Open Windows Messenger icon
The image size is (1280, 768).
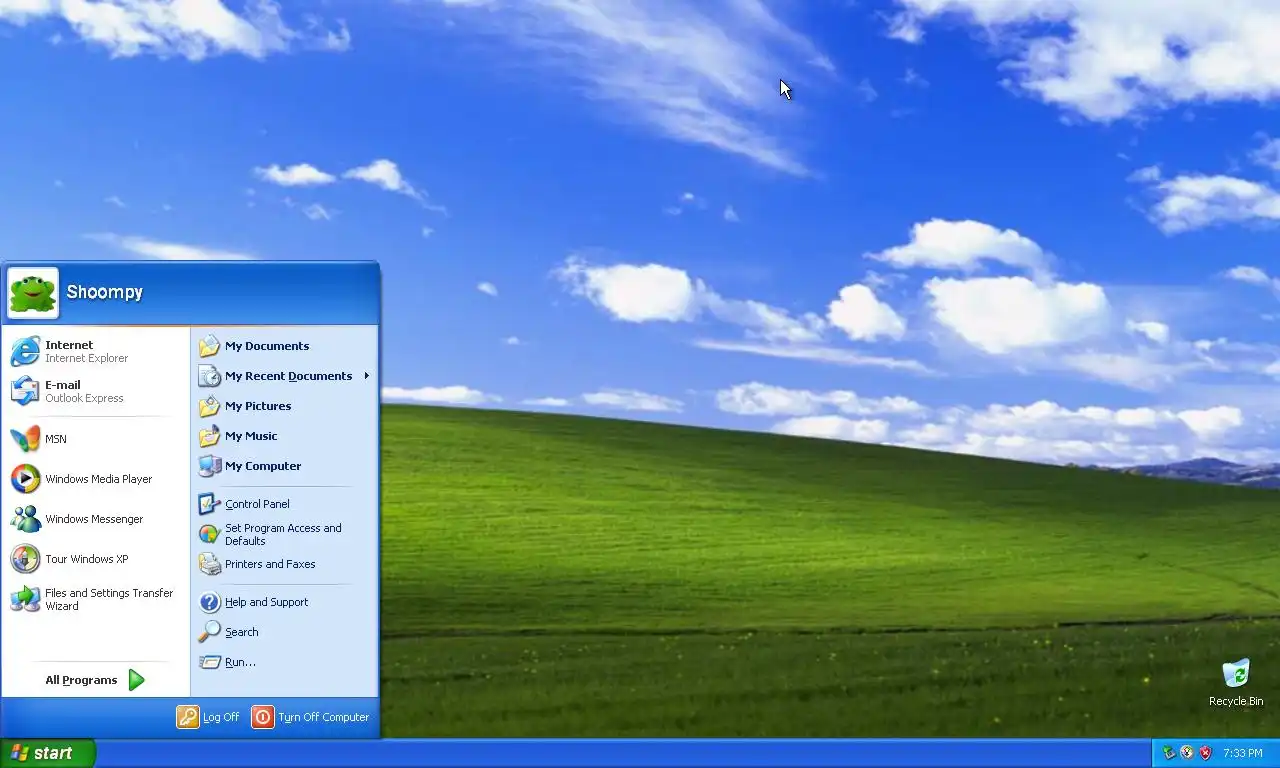coord(25,519)
